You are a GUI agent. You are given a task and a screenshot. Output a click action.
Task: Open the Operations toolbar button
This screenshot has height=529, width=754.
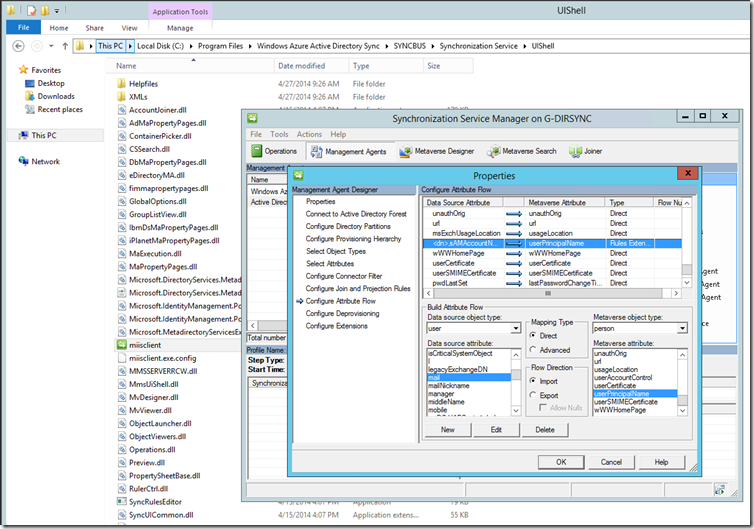click(x=275, y=151)
